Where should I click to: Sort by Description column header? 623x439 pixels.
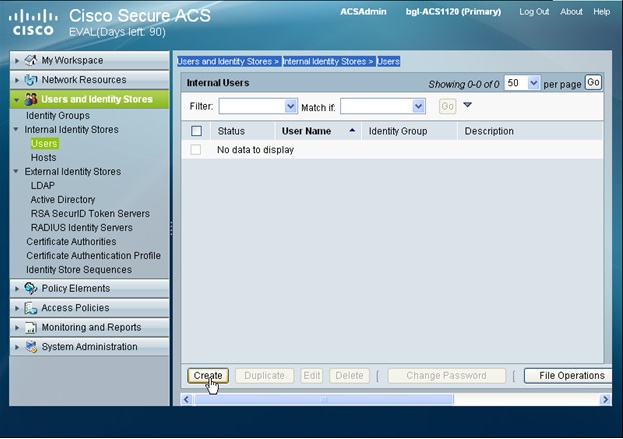click(489, 131)
